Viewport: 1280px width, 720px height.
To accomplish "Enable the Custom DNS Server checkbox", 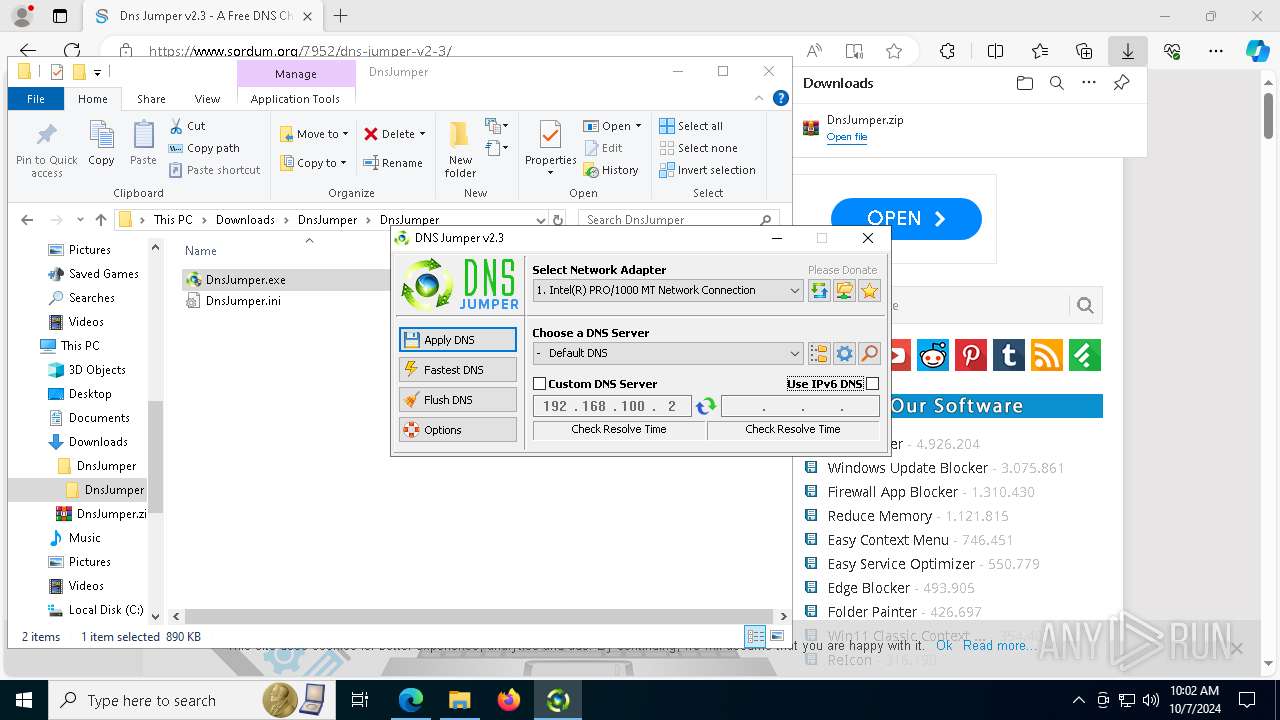I will pos(540,384).
